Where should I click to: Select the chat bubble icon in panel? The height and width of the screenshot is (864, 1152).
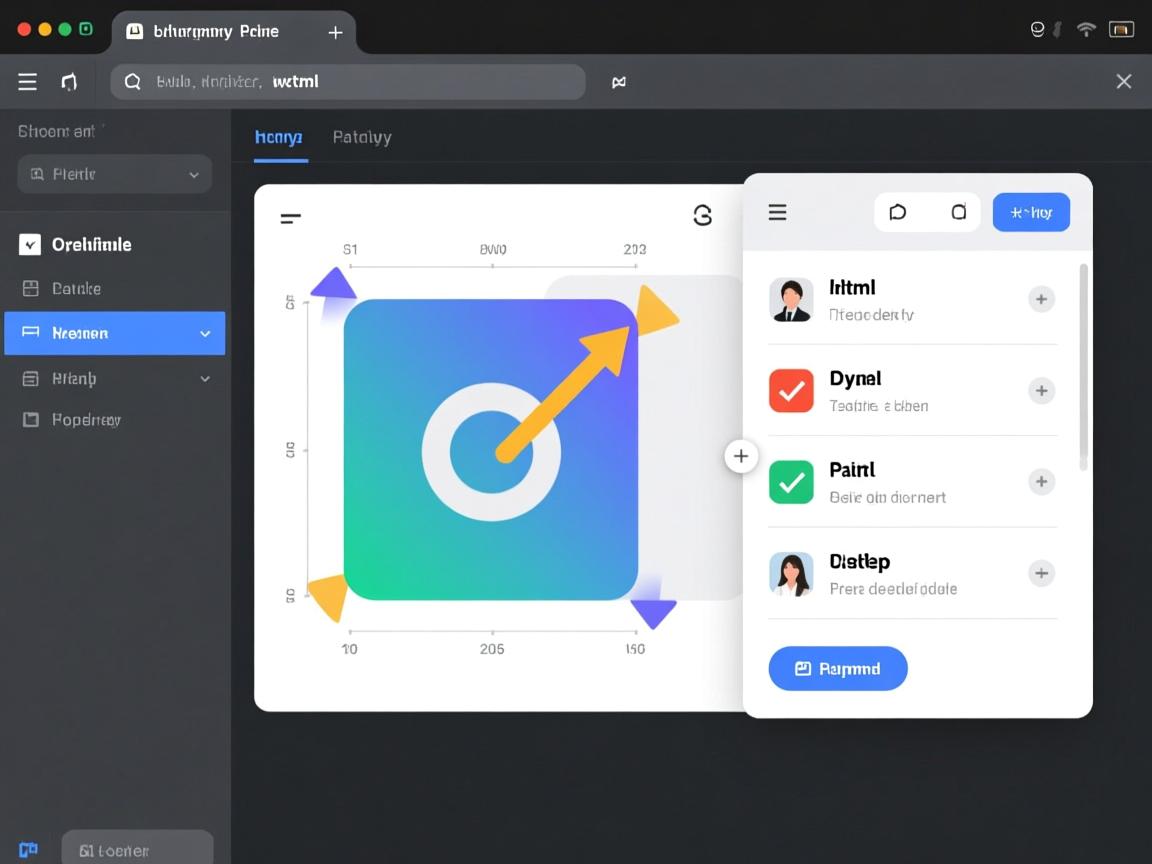point(897,212)
